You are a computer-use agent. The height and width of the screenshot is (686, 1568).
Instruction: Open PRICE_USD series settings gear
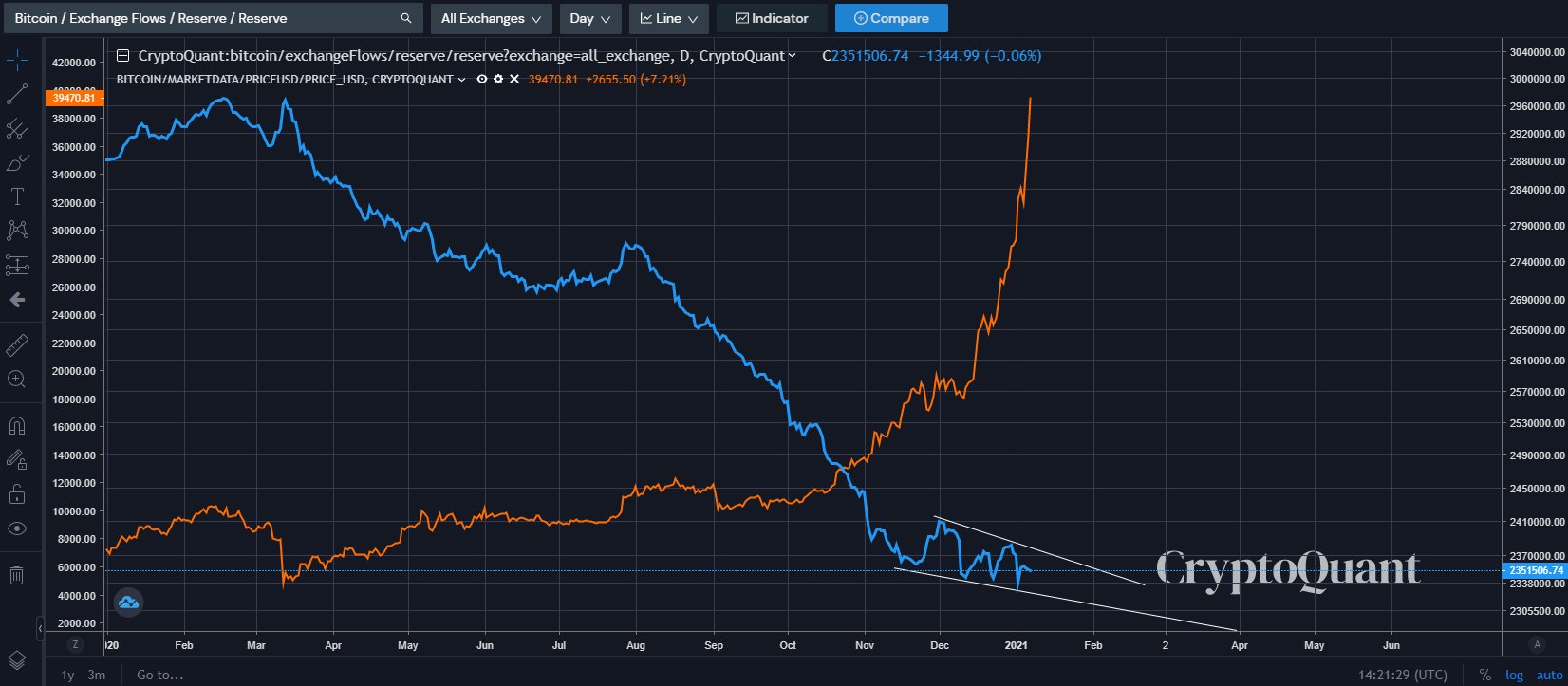(498, 79)
